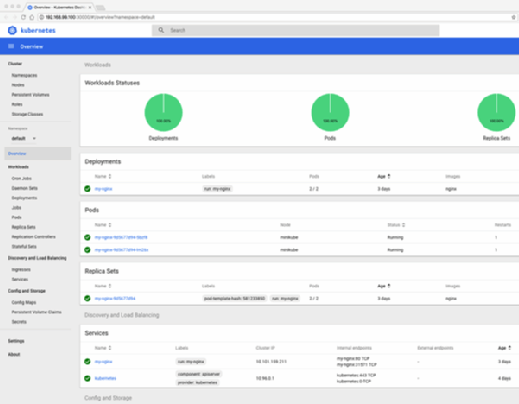The width and height of the screenshot is (519, 404).
Task: Click the Deployments pie chart
Action: point(163,112)
